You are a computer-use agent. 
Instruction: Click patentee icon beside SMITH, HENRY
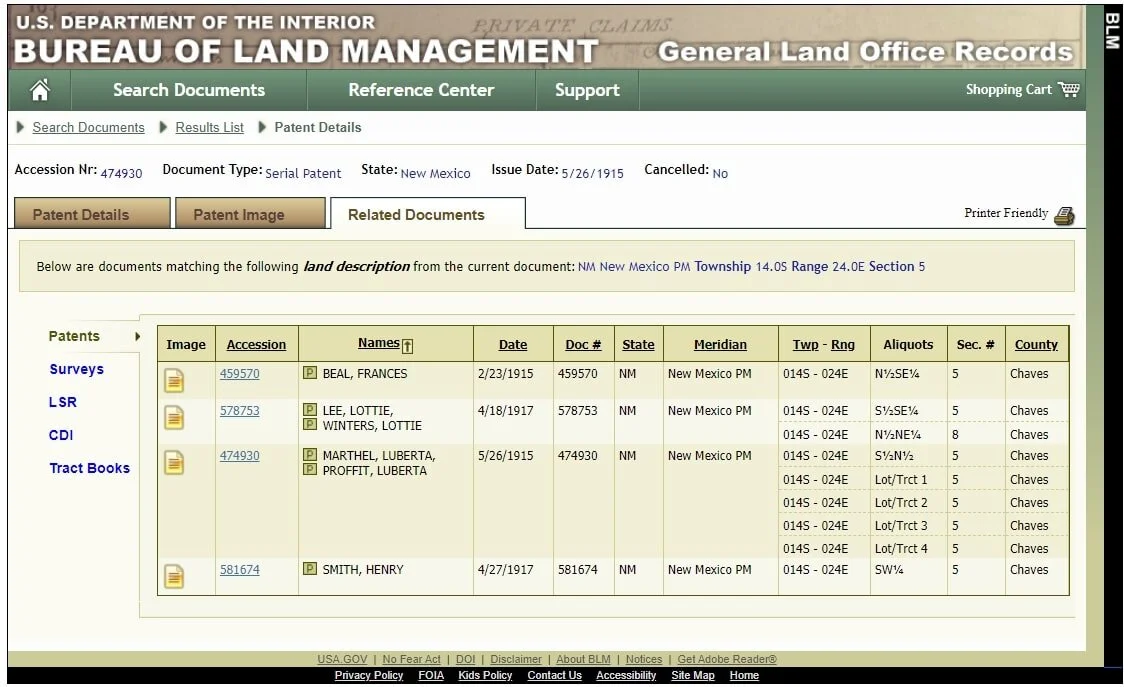[x=310, y=569]
